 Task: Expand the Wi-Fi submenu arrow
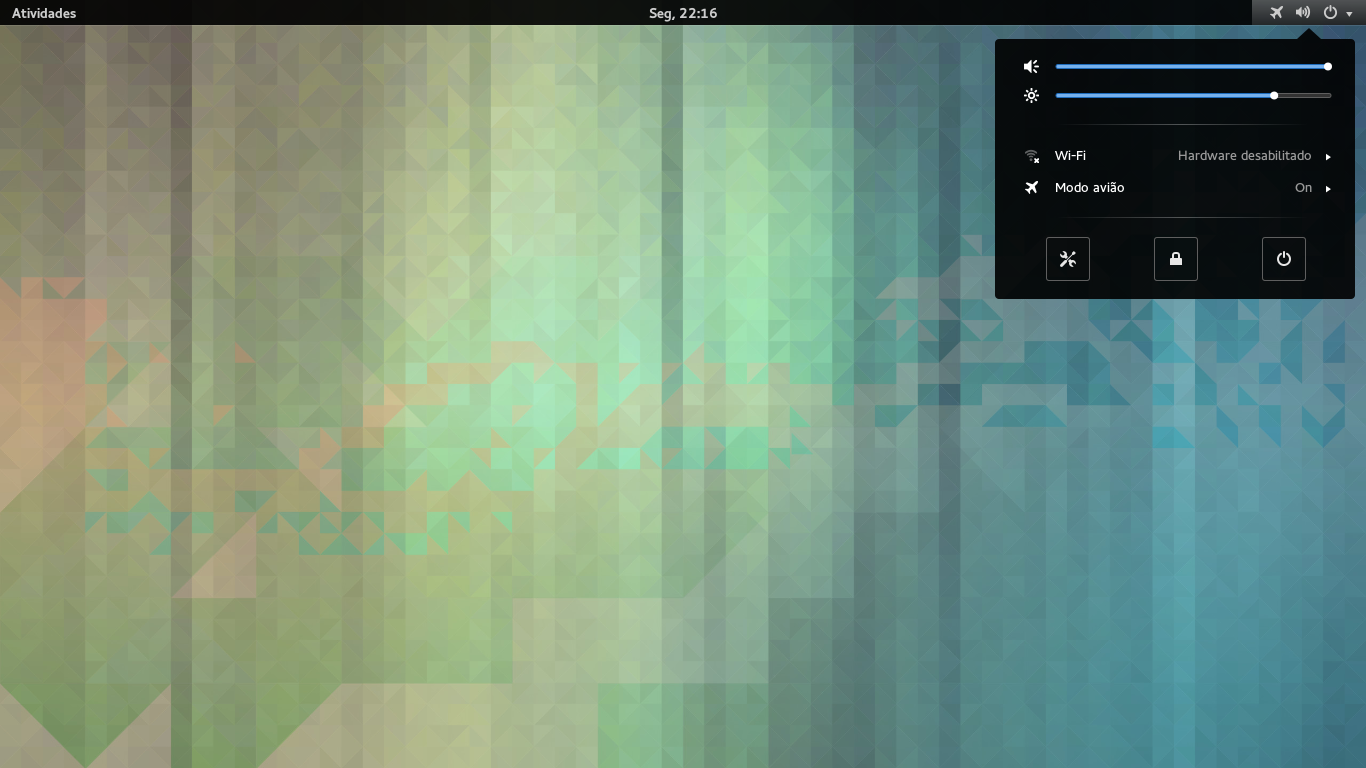click(1328, 157)
